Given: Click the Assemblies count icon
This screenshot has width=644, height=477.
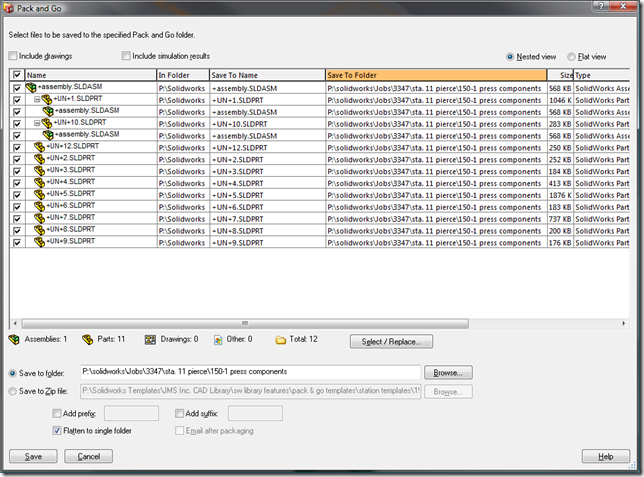Looking at the screenshot, I should (14, 340).
